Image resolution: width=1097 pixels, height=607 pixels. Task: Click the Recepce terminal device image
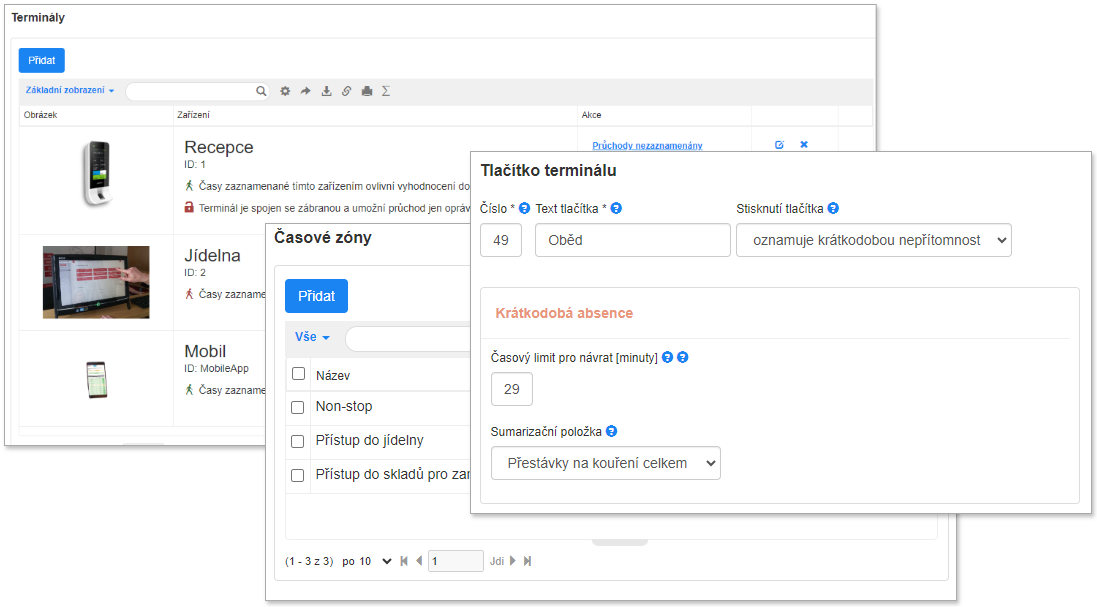(x=97, y=173)
